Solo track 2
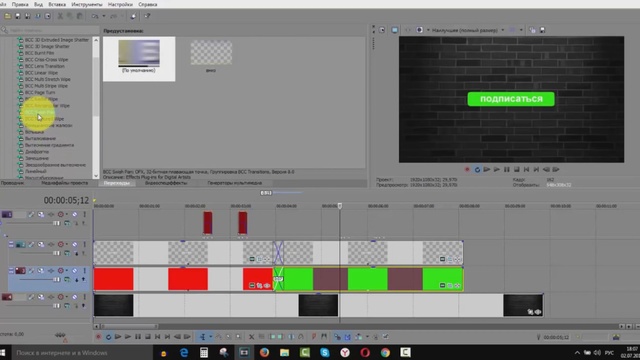 click(84, 244)
